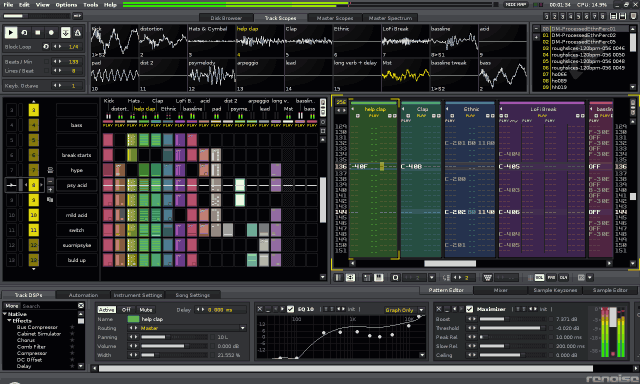Open the Options menu
The image size is (640, 384).
pos(66,5)
